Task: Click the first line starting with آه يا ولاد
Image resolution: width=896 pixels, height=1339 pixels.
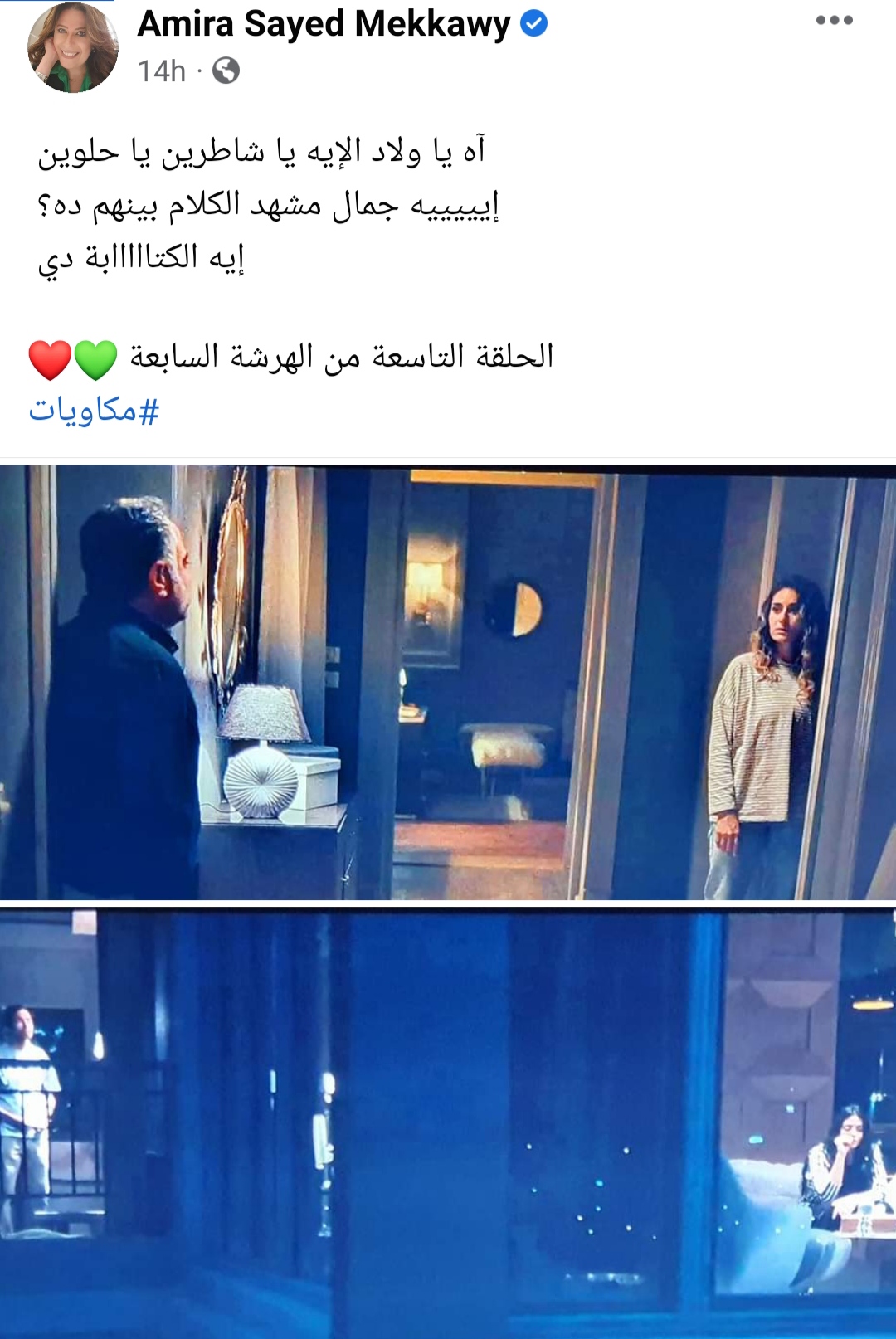Action: (x=261, y=153)
